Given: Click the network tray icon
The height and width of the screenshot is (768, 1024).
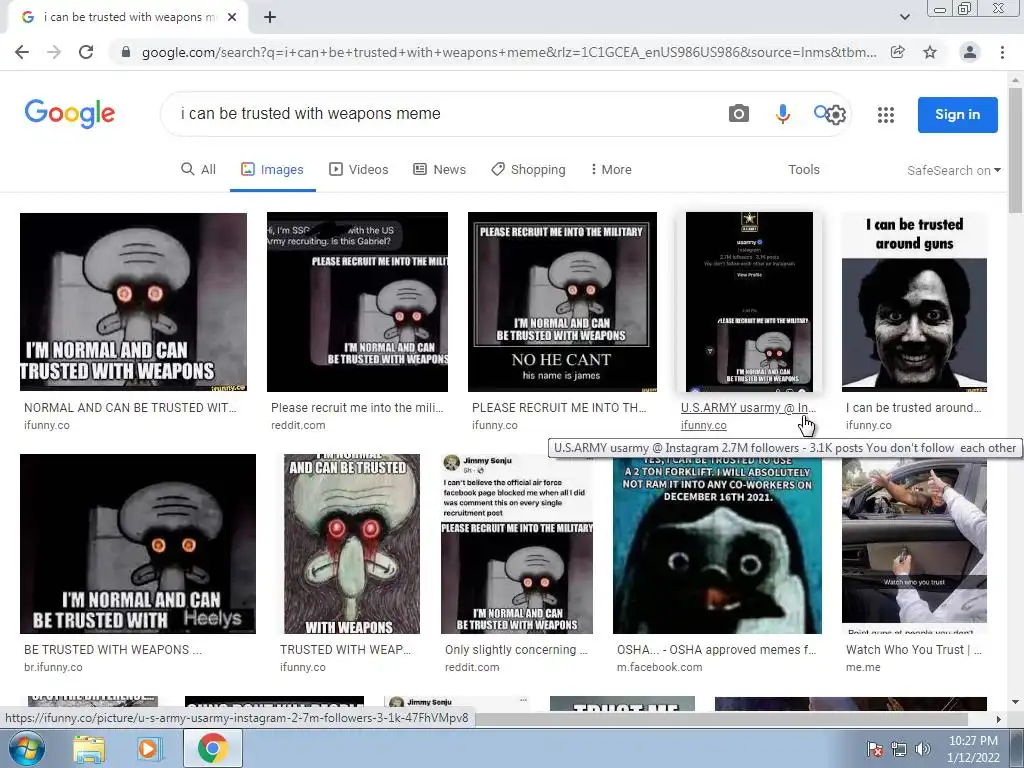Looking at the screenshot, I should pos(899,749).
